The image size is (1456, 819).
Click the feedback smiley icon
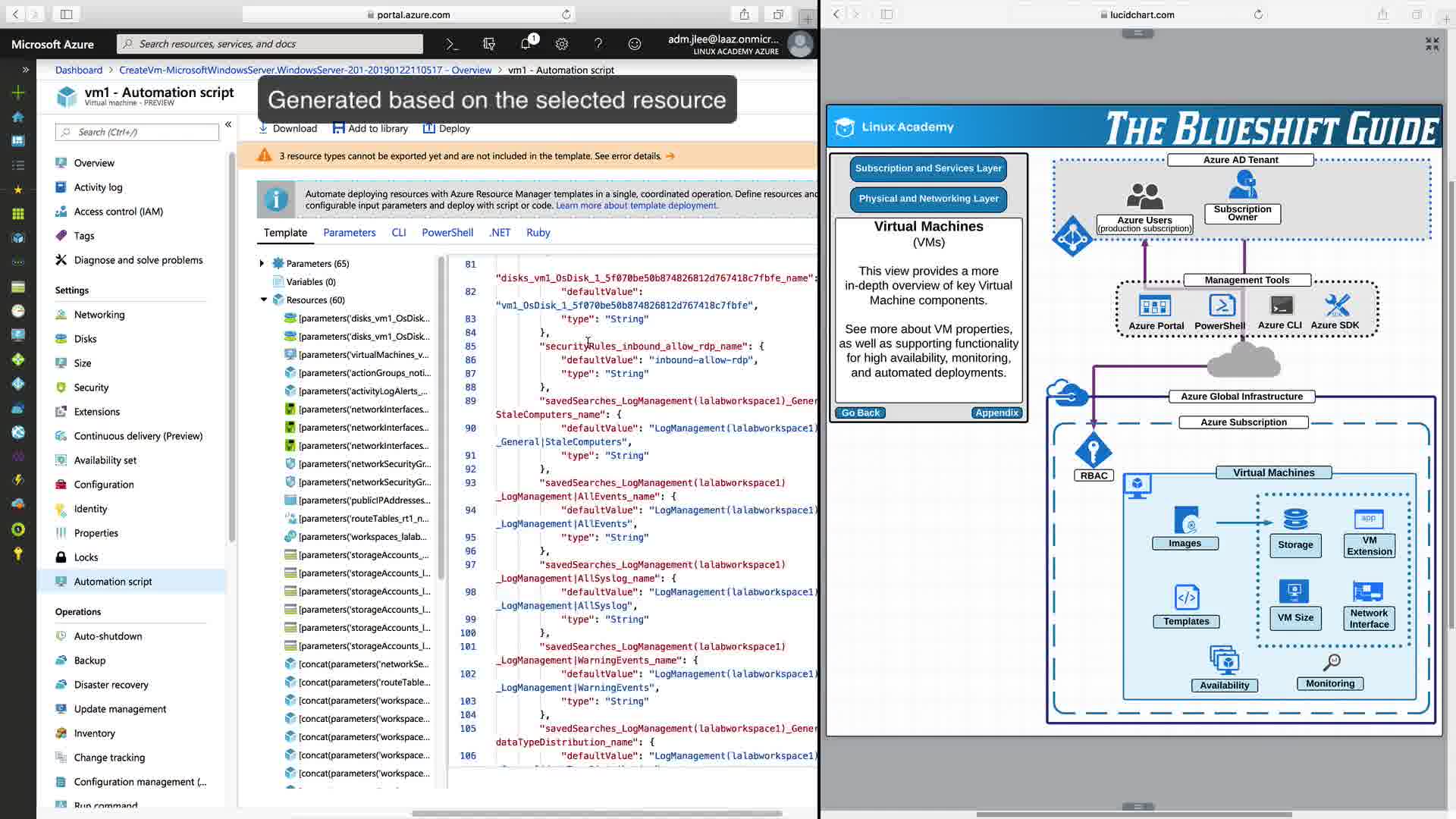[x=635, y=44]
